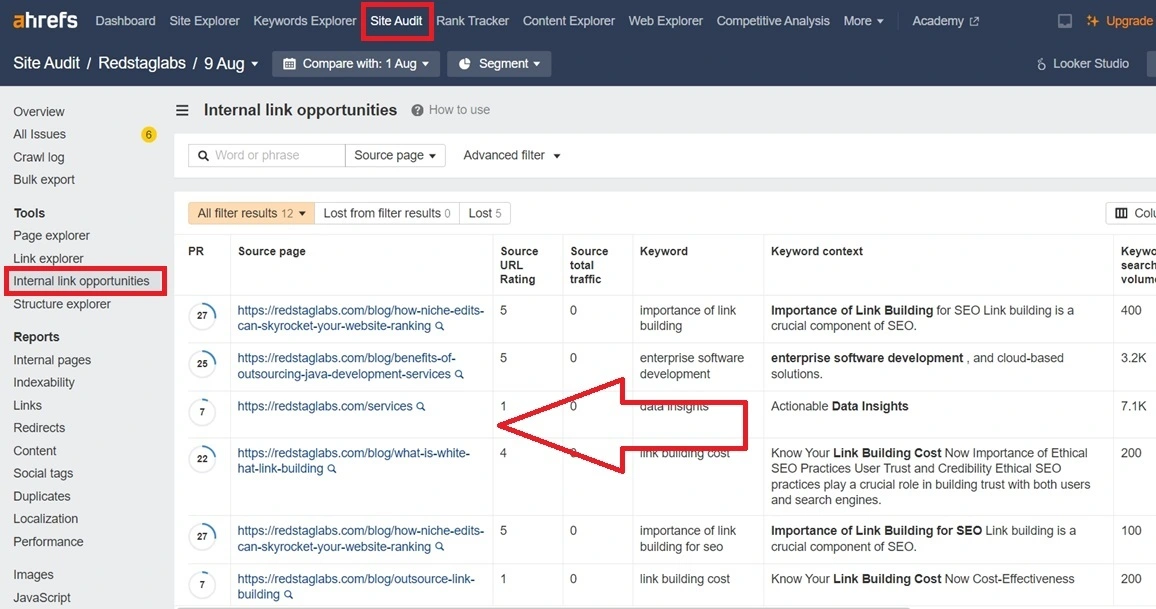The width and height of the screenshot is (1156, 609).
Task: Expand the Compare with: 1 Aug dropdown
Action: click(x=356, y=64)
